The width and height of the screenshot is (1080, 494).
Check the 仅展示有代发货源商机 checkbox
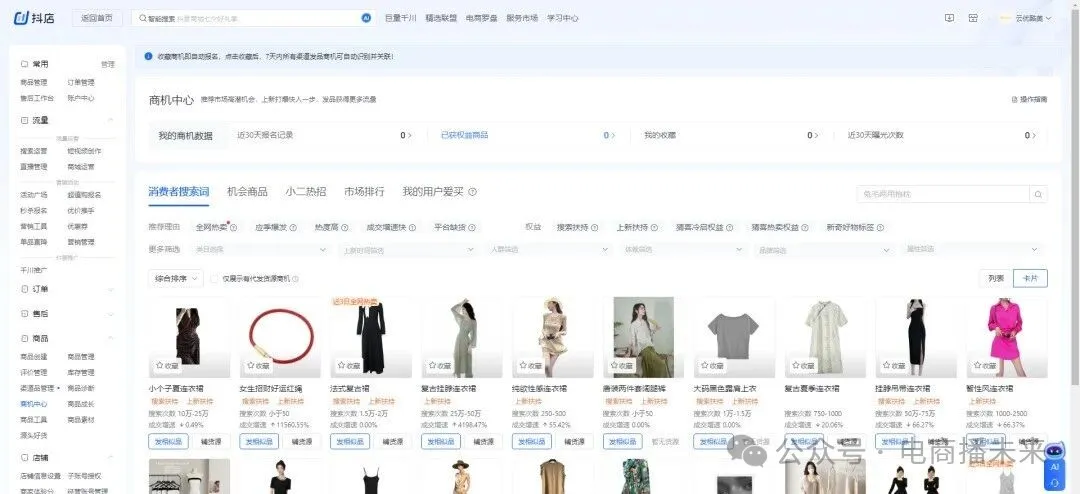(214, 279)
